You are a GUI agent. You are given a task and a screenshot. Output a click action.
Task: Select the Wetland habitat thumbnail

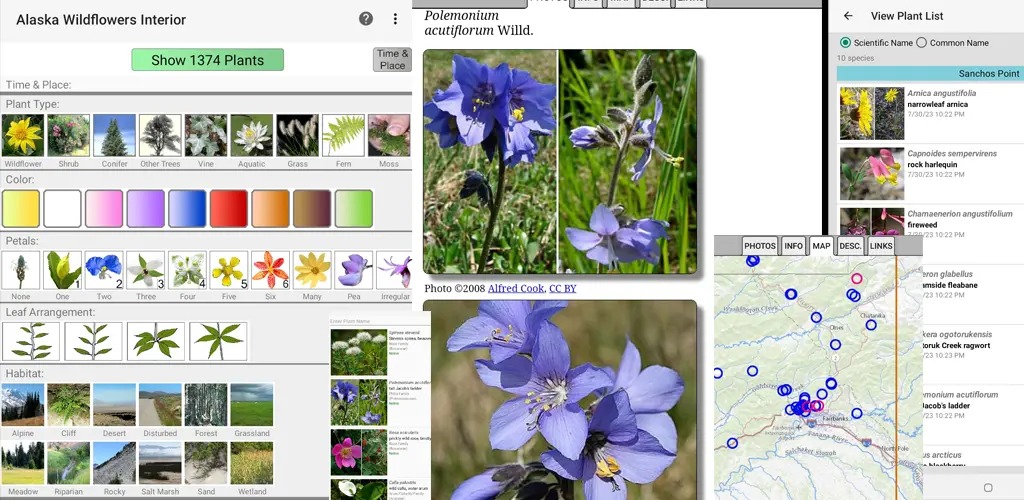[x=251, y=463]
